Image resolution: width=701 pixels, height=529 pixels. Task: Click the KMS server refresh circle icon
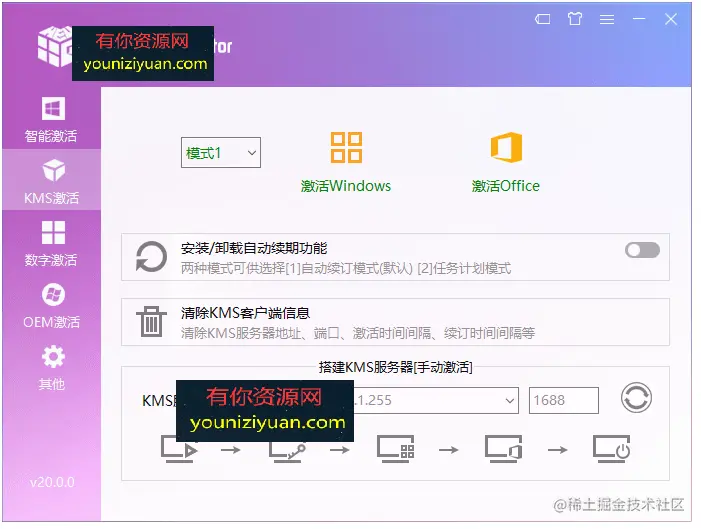[636, 398]
